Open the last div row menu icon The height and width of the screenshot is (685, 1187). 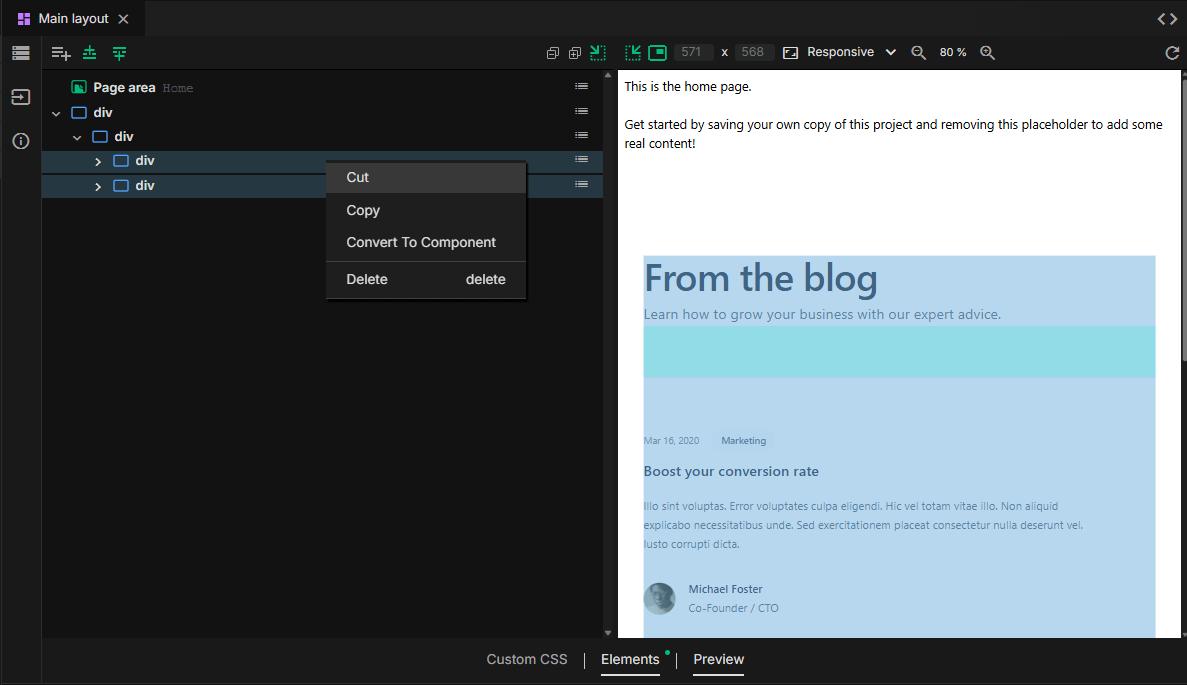pos(581,185)
